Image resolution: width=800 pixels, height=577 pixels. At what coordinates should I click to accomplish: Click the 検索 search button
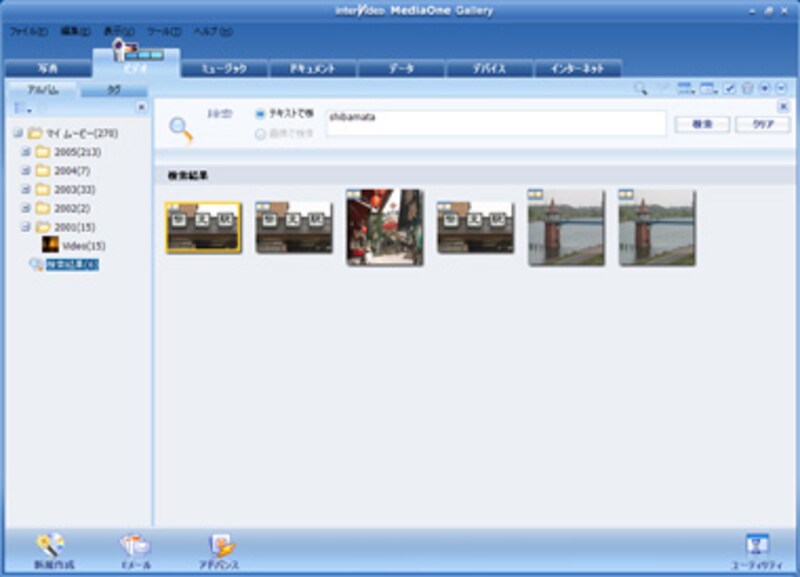pyautogui.click(x=702, y=124)
